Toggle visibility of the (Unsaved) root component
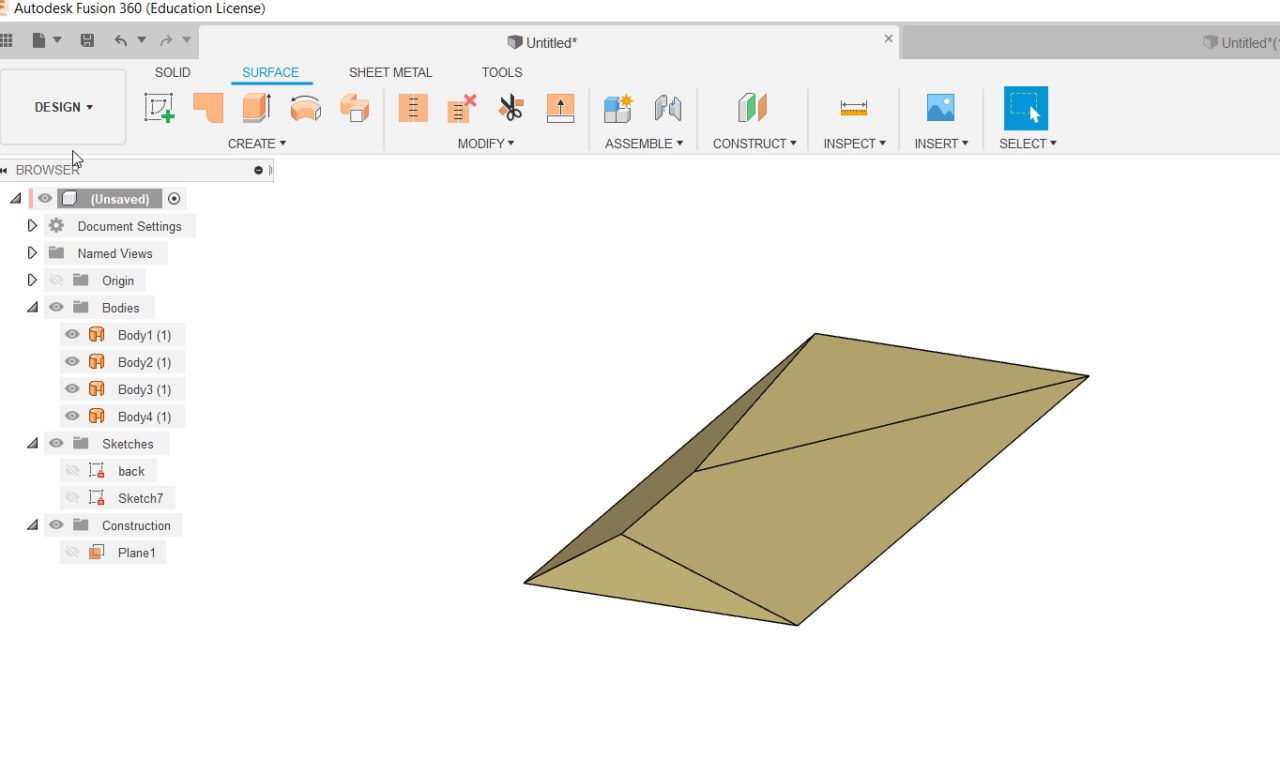The width and height of the screenshot is (1280, 774). coord(45,199)
